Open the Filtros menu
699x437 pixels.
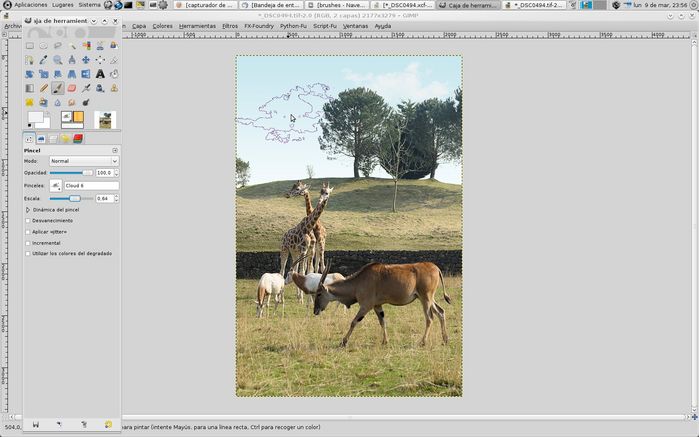[x=230, y=26]
